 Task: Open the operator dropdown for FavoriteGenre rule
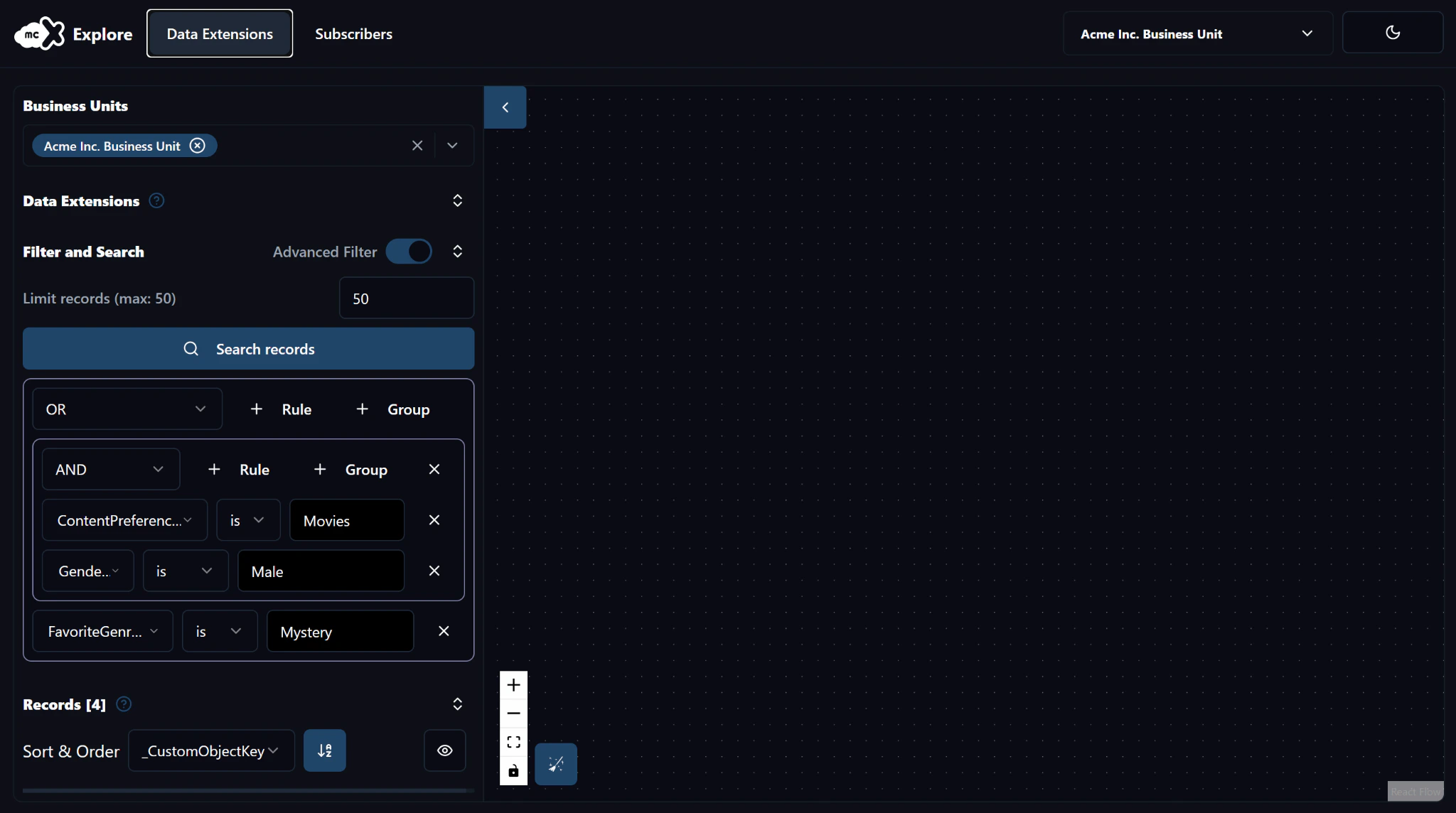220,632
